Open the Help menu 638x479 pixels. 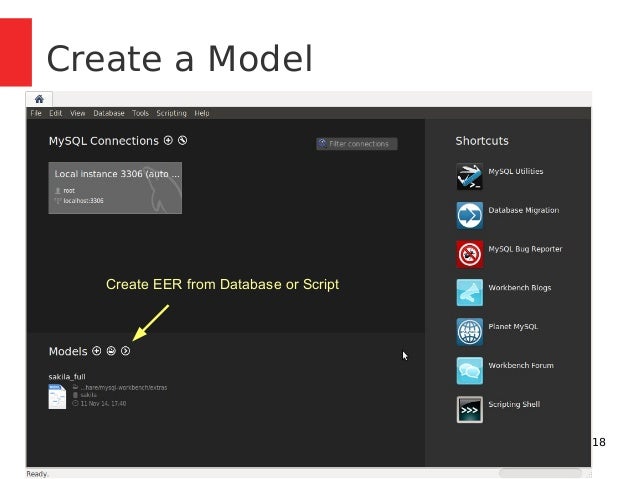202,113
